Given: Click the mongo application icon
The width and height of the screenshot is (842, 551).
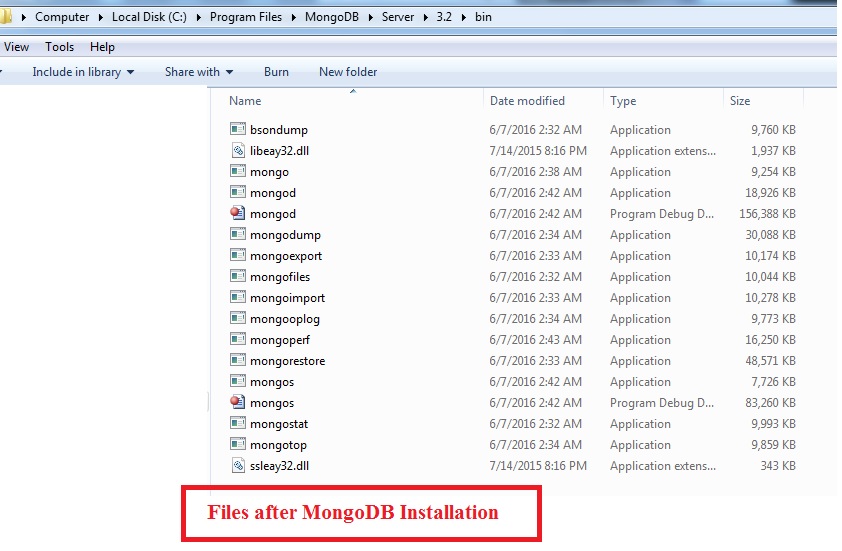Looking at the screenshot, I should click(238, 171).
